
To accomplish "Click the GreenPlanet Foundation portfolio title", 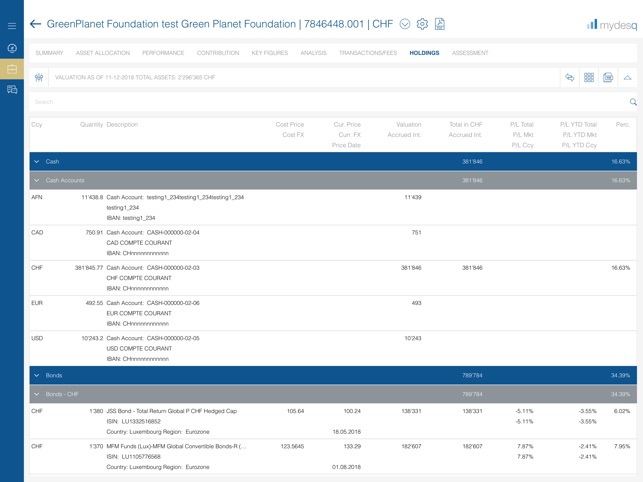I will coord(220,24).
